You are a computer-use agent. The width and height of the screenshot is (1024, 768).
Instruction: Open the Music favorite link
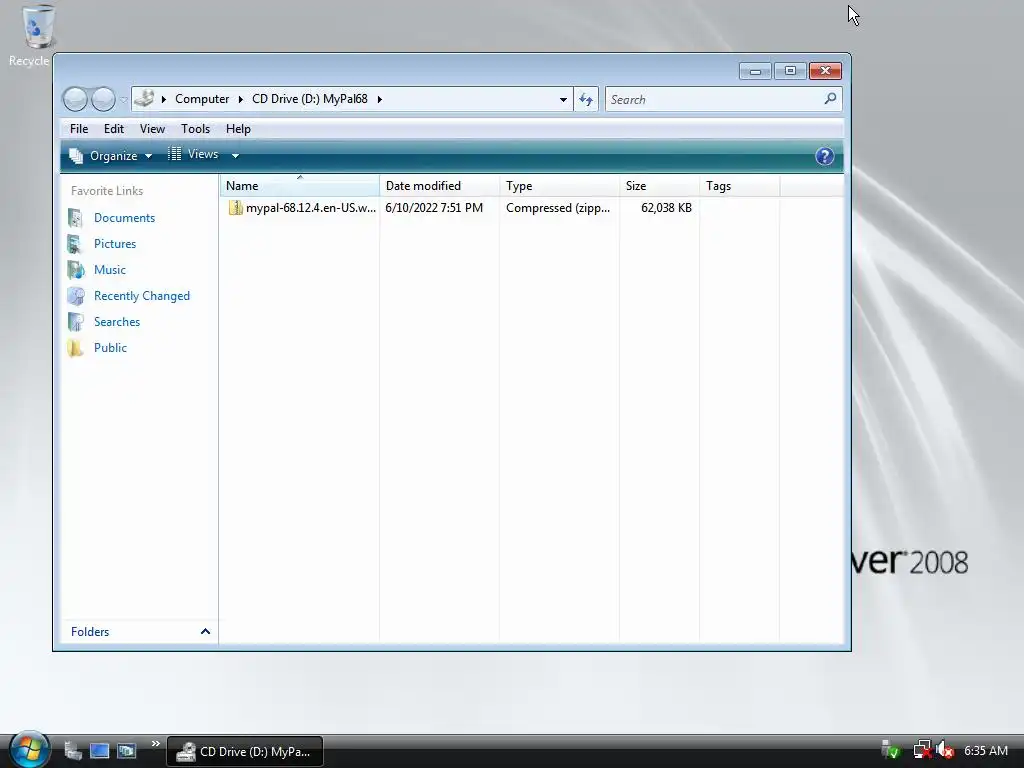click(x=110, y=270)
